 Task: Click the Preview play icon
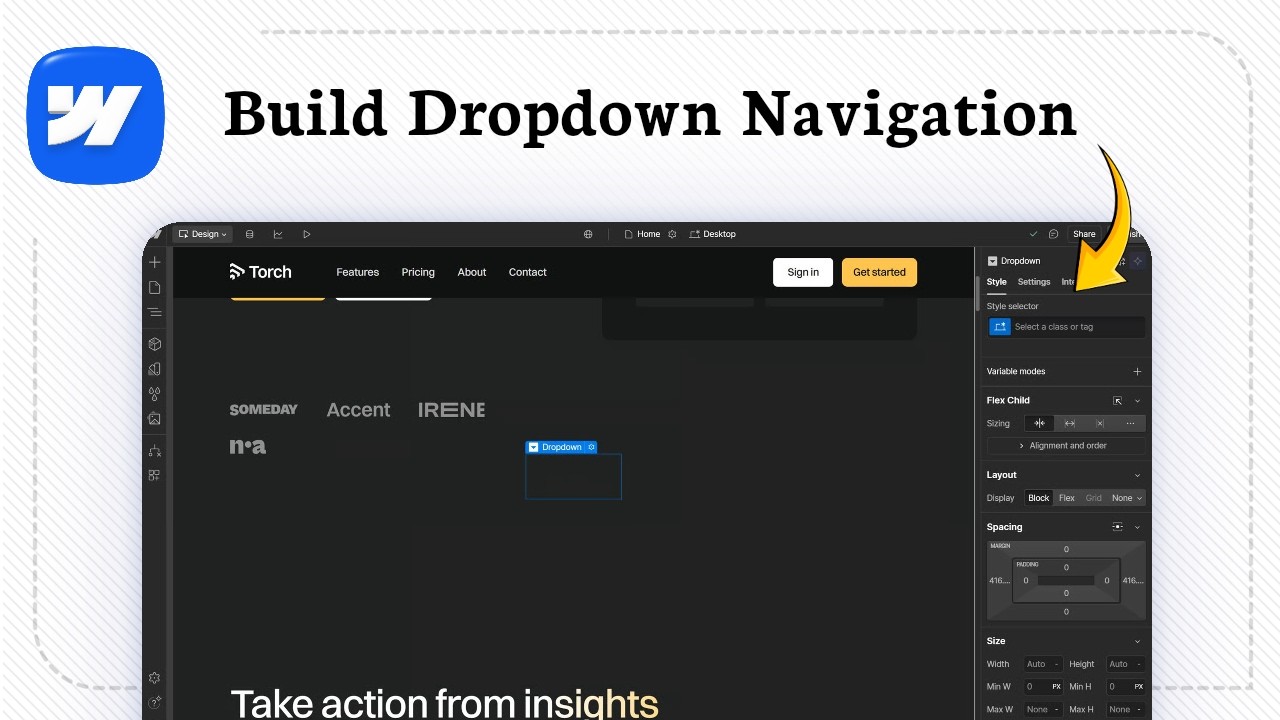click(x=307, y=234)
